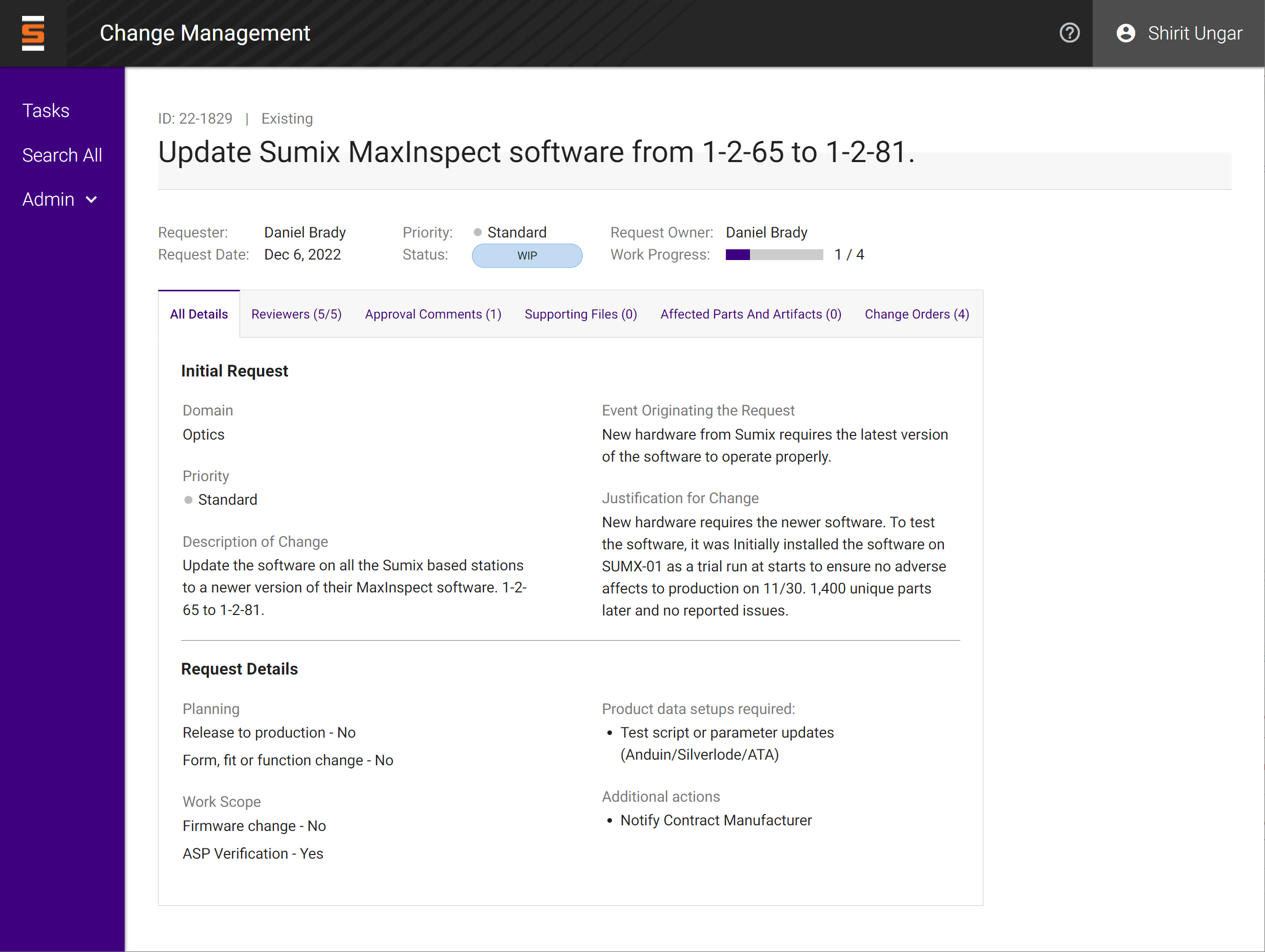Expand the Admin menu chevron
This screenshot has height=952, width=1265.
point(91,200)
